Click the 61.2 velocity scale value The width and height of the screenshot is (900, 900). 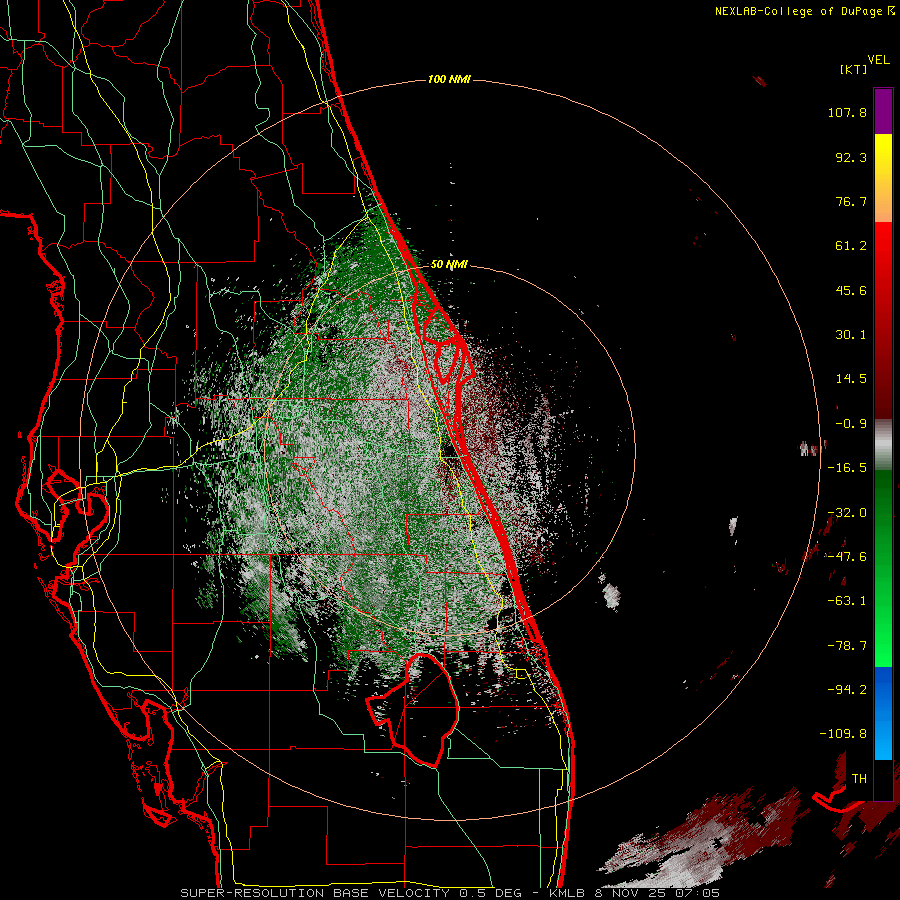[x=851, y=246]
